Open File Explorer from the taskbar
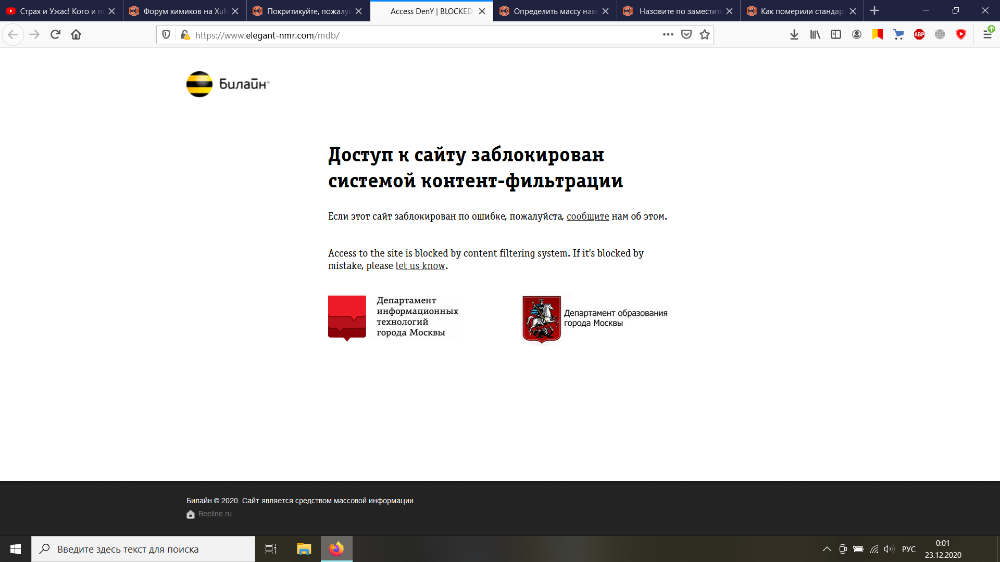 tap(304, 549)
